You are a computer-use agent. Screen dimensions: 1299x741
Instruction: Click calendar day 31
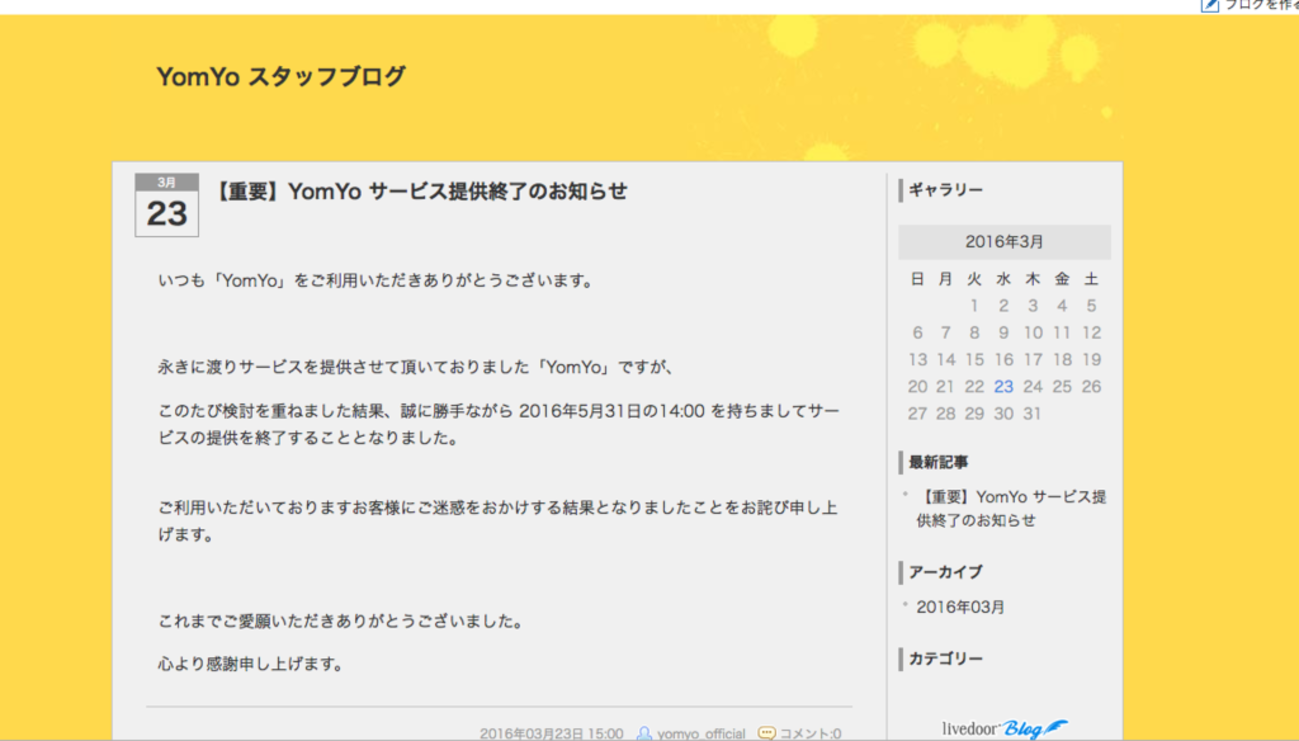1033,413
